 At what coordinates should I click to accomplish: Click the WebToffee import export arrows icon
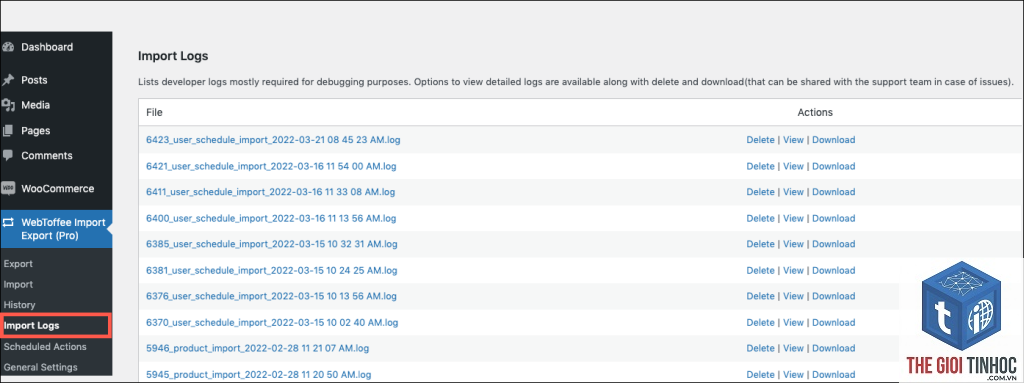(x=8, y=222)
